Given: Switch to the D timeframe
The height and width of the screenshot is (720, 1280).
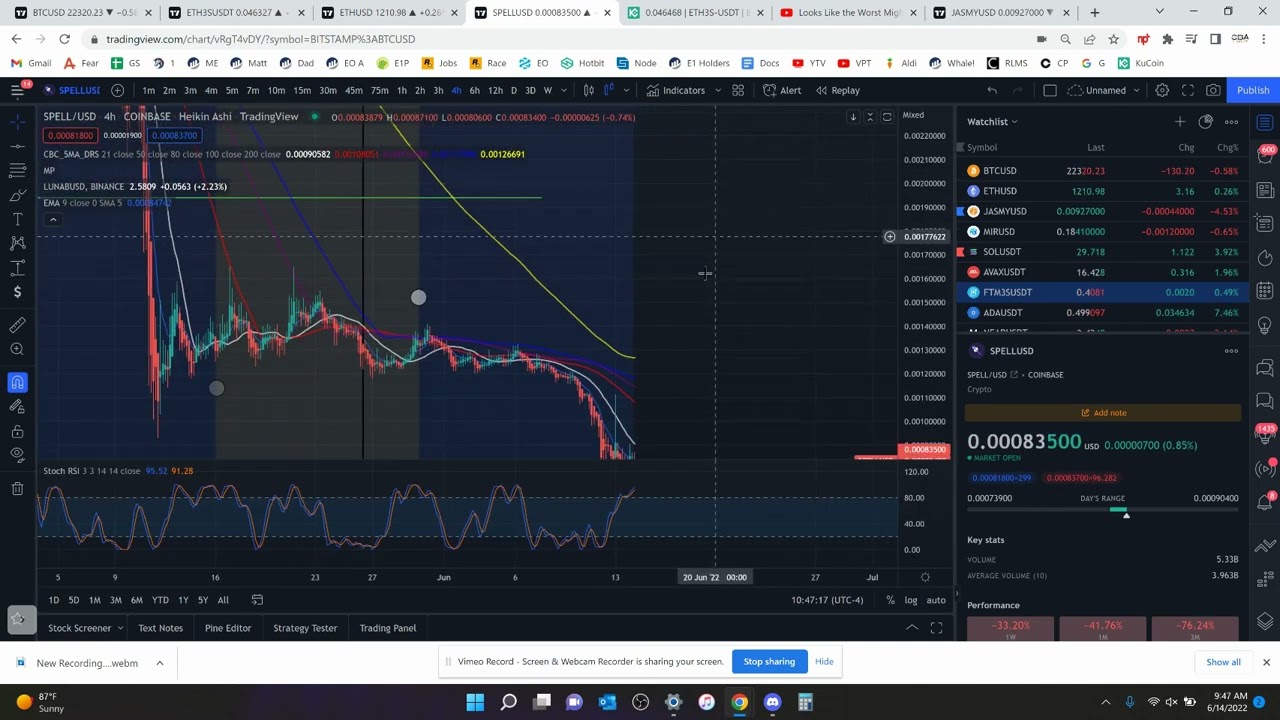Looking at the screenshot, I should [513, 90].
